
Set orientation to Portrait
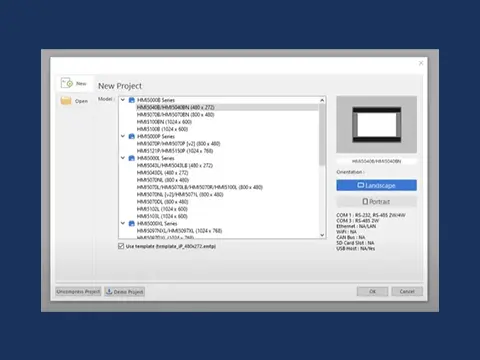point(377,202)
